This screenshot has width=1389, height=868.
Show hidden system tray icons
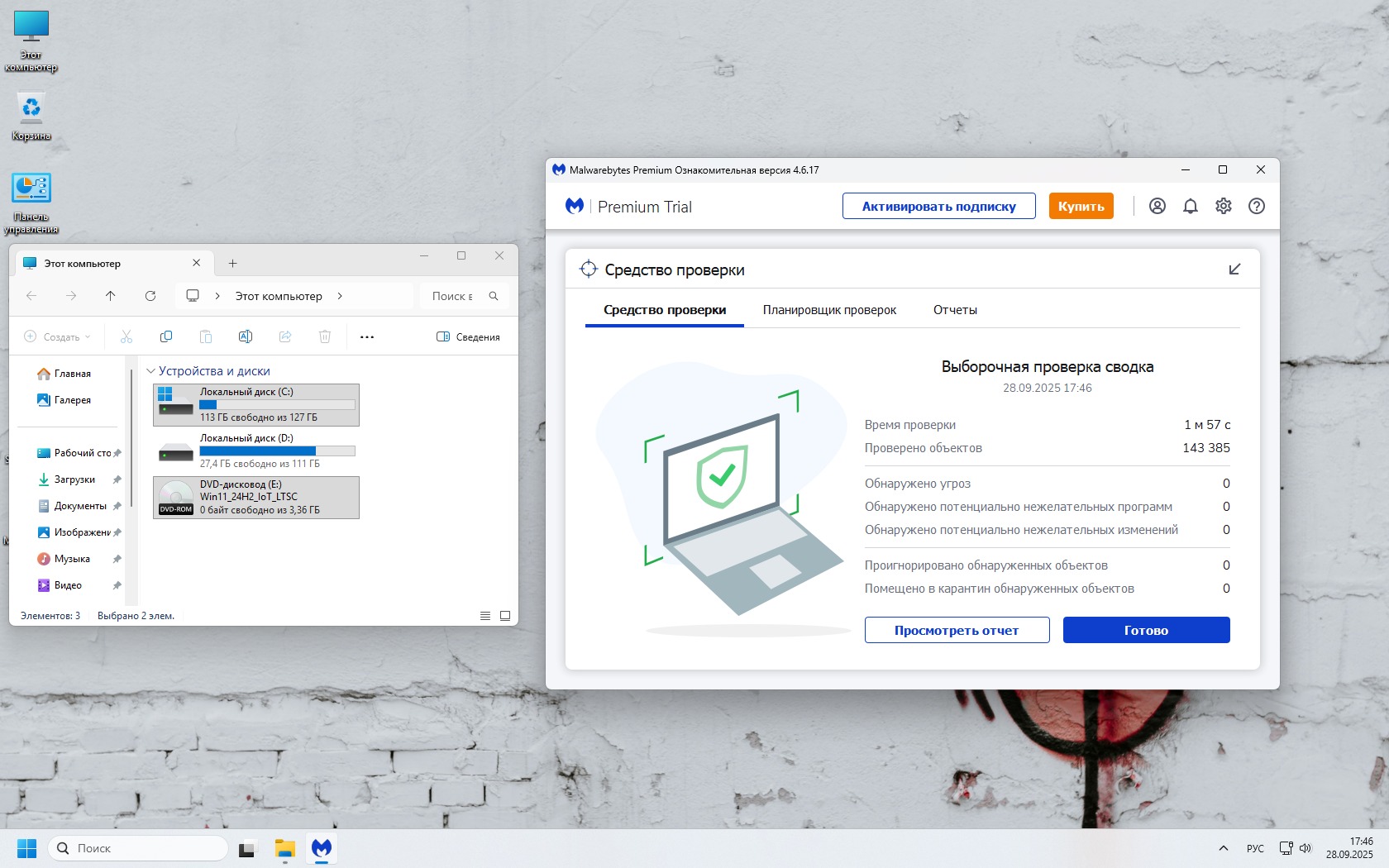pos(1223,848)
